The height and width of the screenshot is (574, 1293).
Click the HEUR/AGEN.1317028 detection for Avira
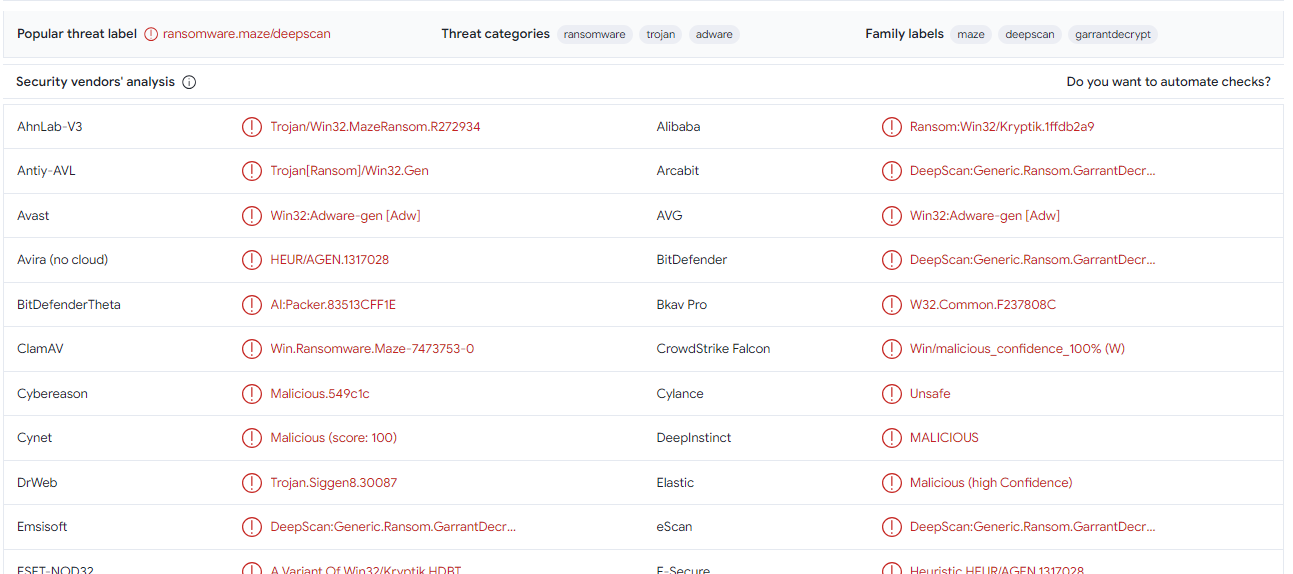point(329,260)
